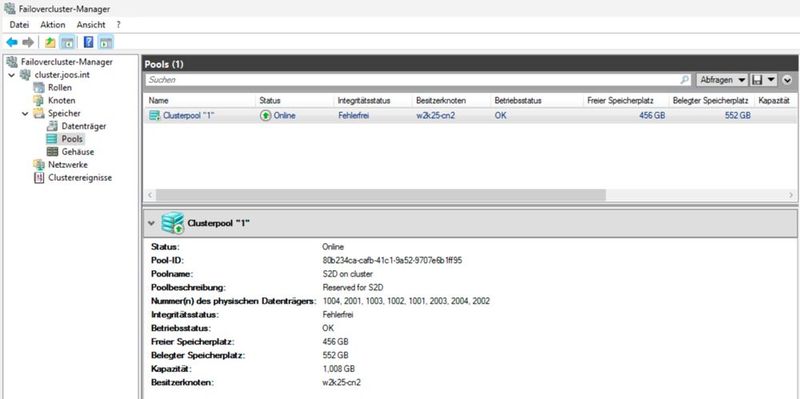Open Help via the blue question-mark icon
The width and height of the screenshot is (800, 399).
(x=88, y=42)
